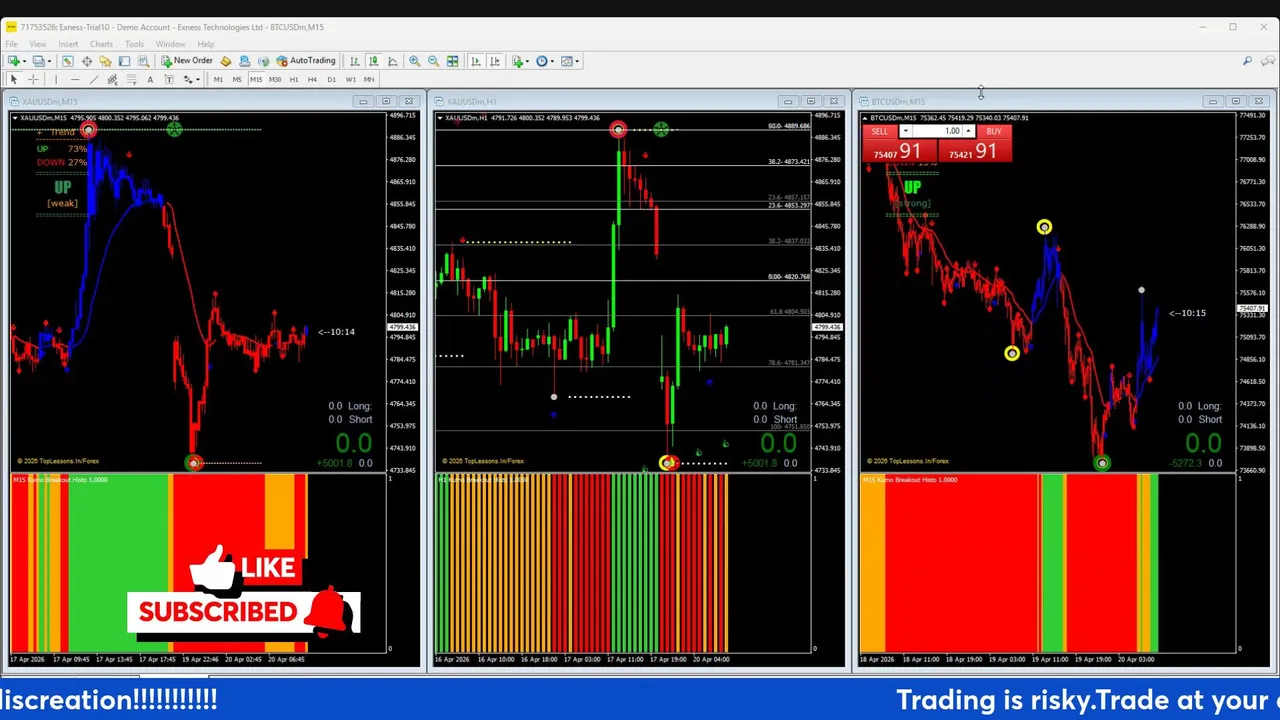Select the arrow Cursor tool

click(x=13, y=80)
